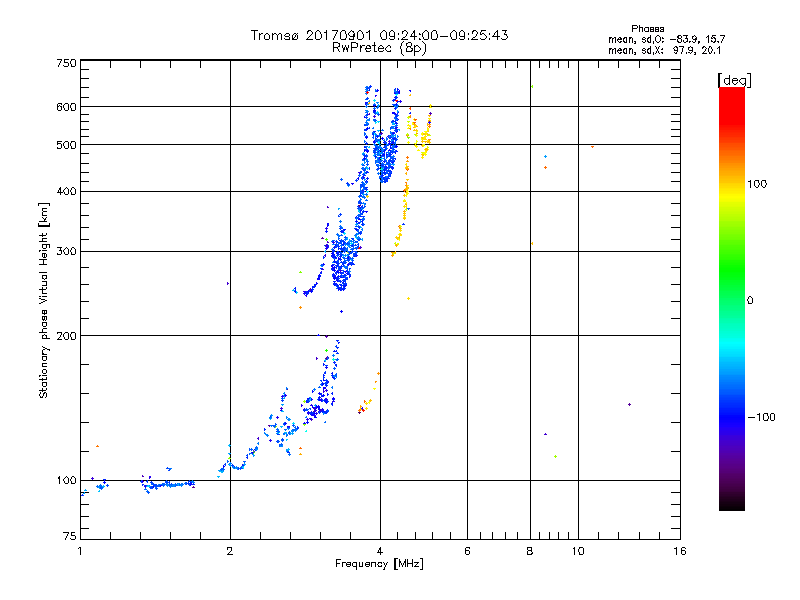Click the y-axis tick label '750'
Image resolution: width=800 pixels, height=600 pixels.
click(66, 63)
